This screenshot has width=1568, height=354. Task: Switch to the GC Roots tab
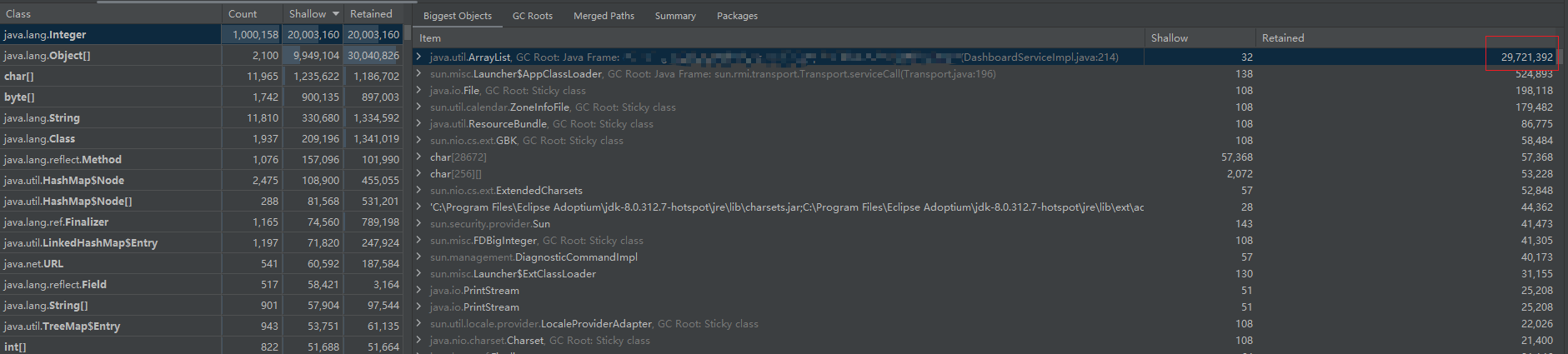[x=532, y=16]
